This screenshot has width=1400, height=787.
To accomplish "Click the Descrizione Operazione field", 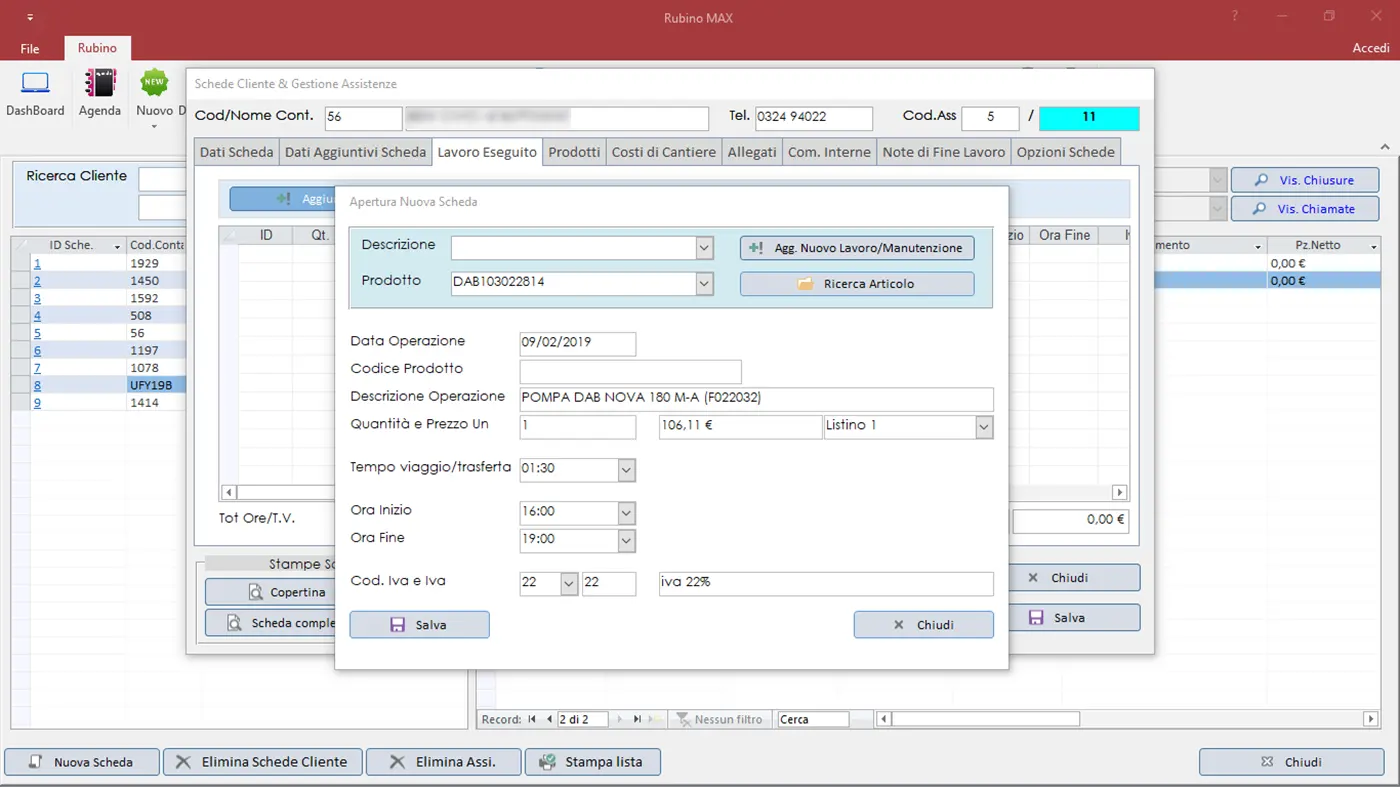I will pyautogui.click(x=757, y=399).
